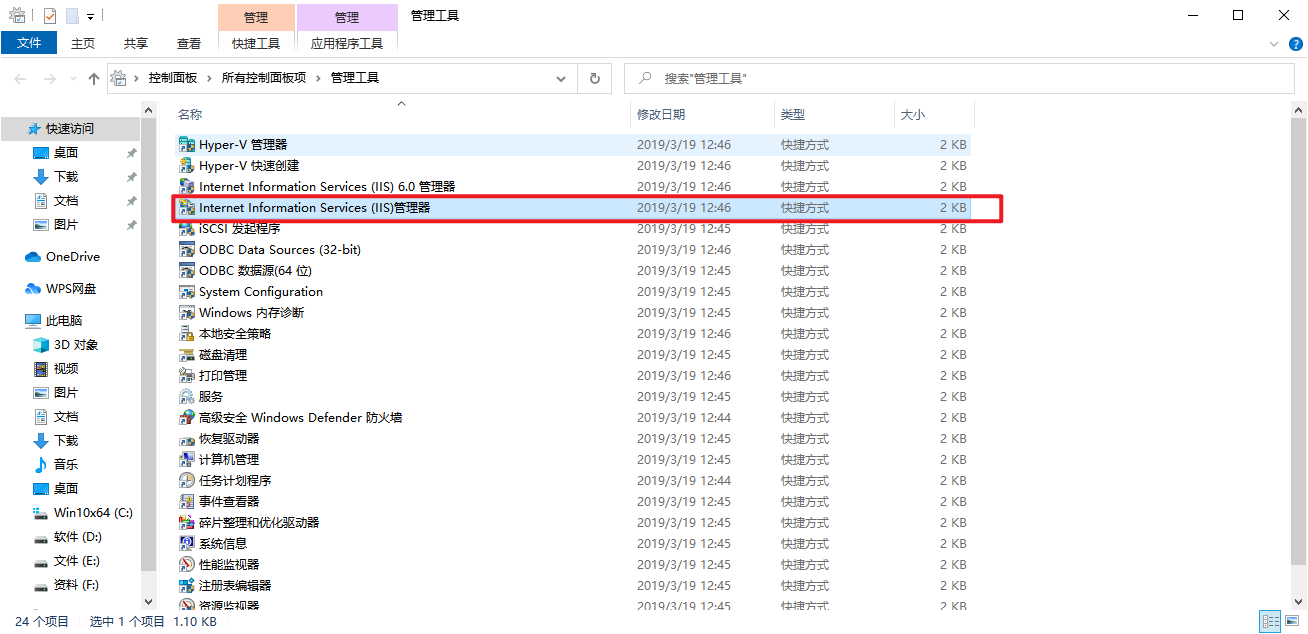Open recent locations dropdown arrow
This screenshot has height=634, width=1308.
tap(75, 78)
